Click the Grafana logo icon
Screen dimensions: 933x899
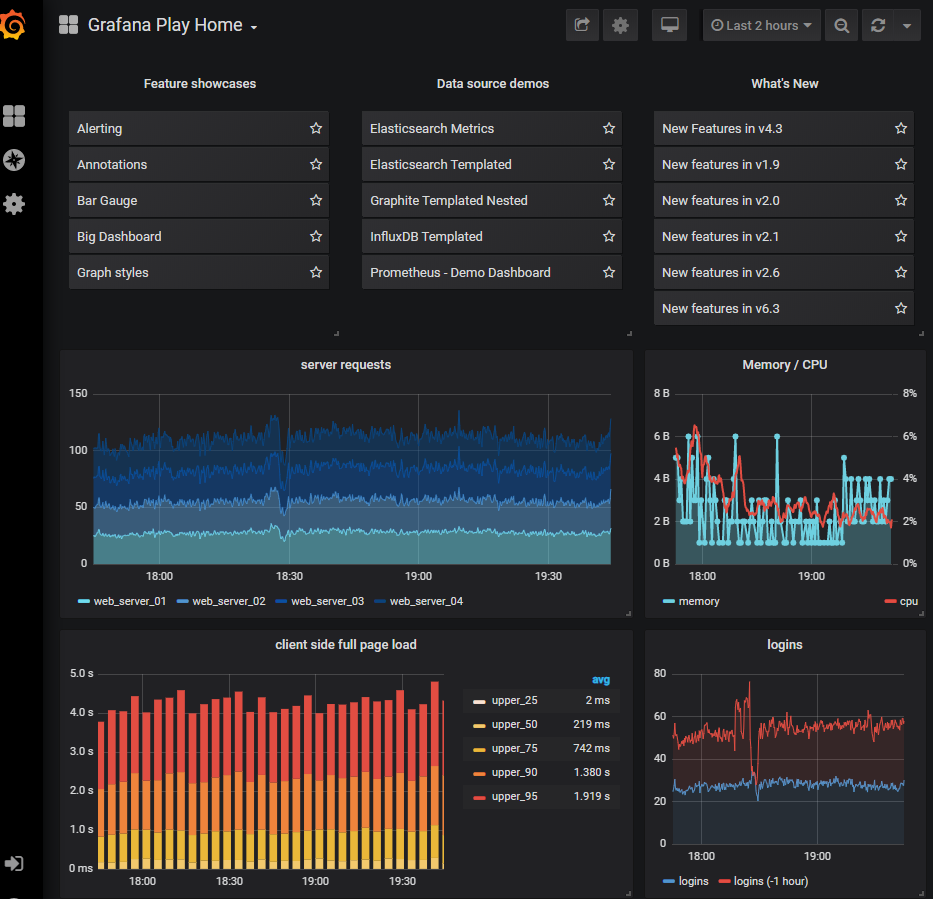tap(13, 25)
